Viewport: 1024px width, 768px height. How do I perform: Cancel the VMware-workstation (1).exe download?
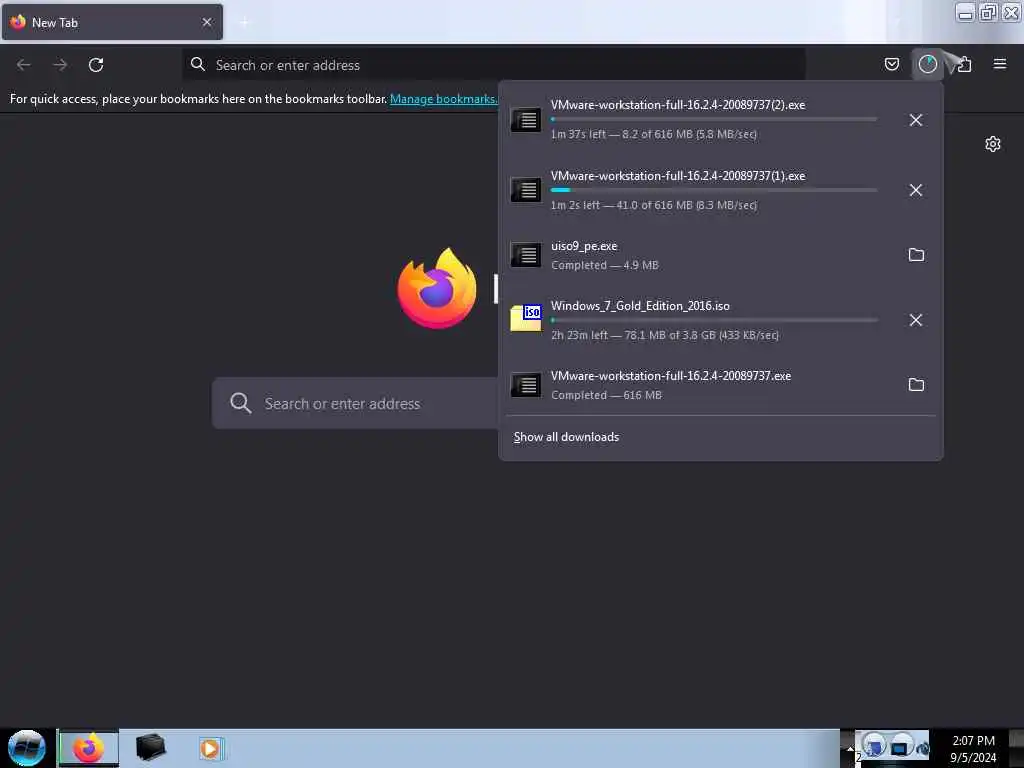pyautogui.click(x=916, y=190)
